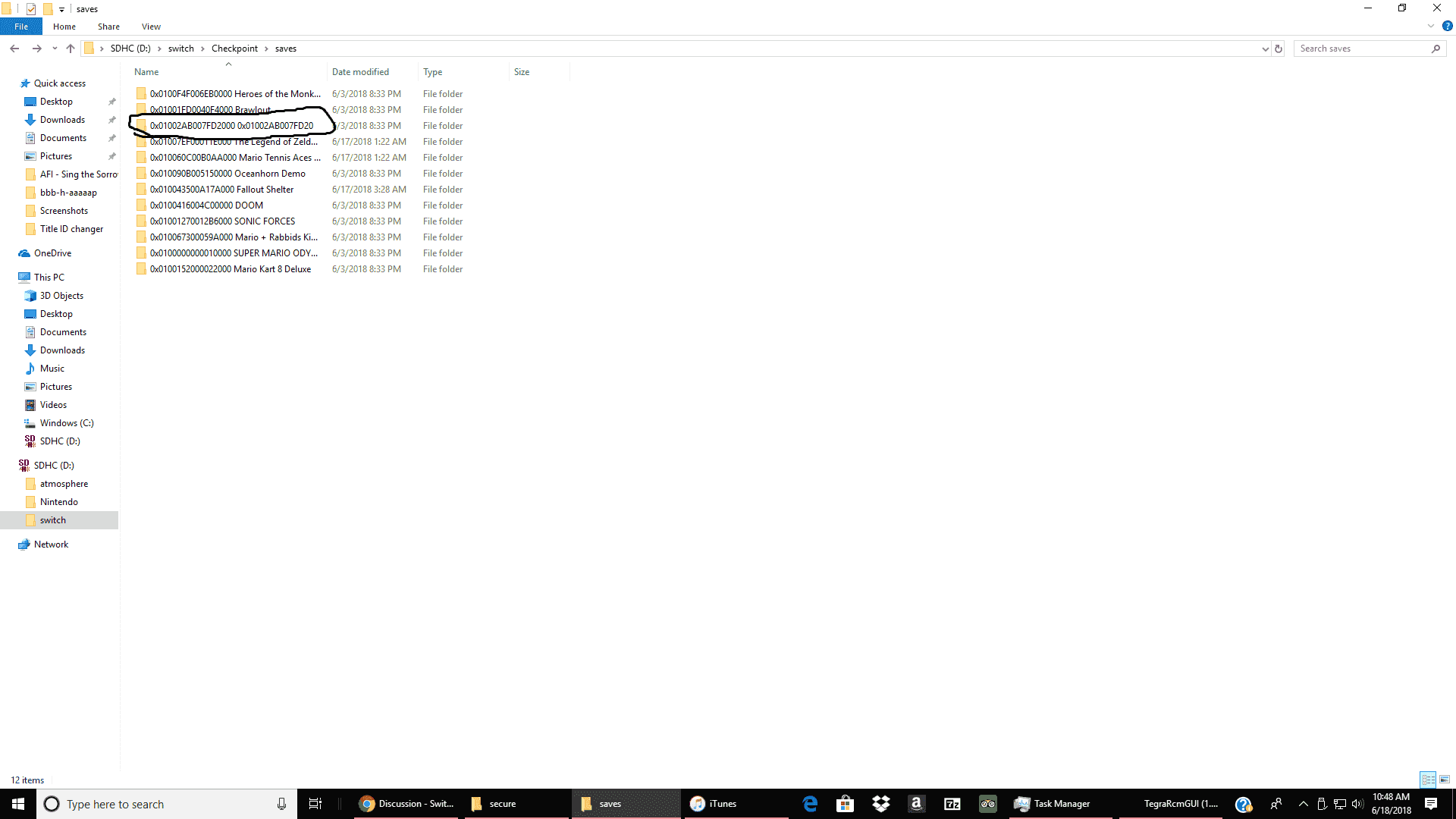The image size is (1456, 819).
Task: Open the Share ribbon tab
Action: (x=108, y=27)
